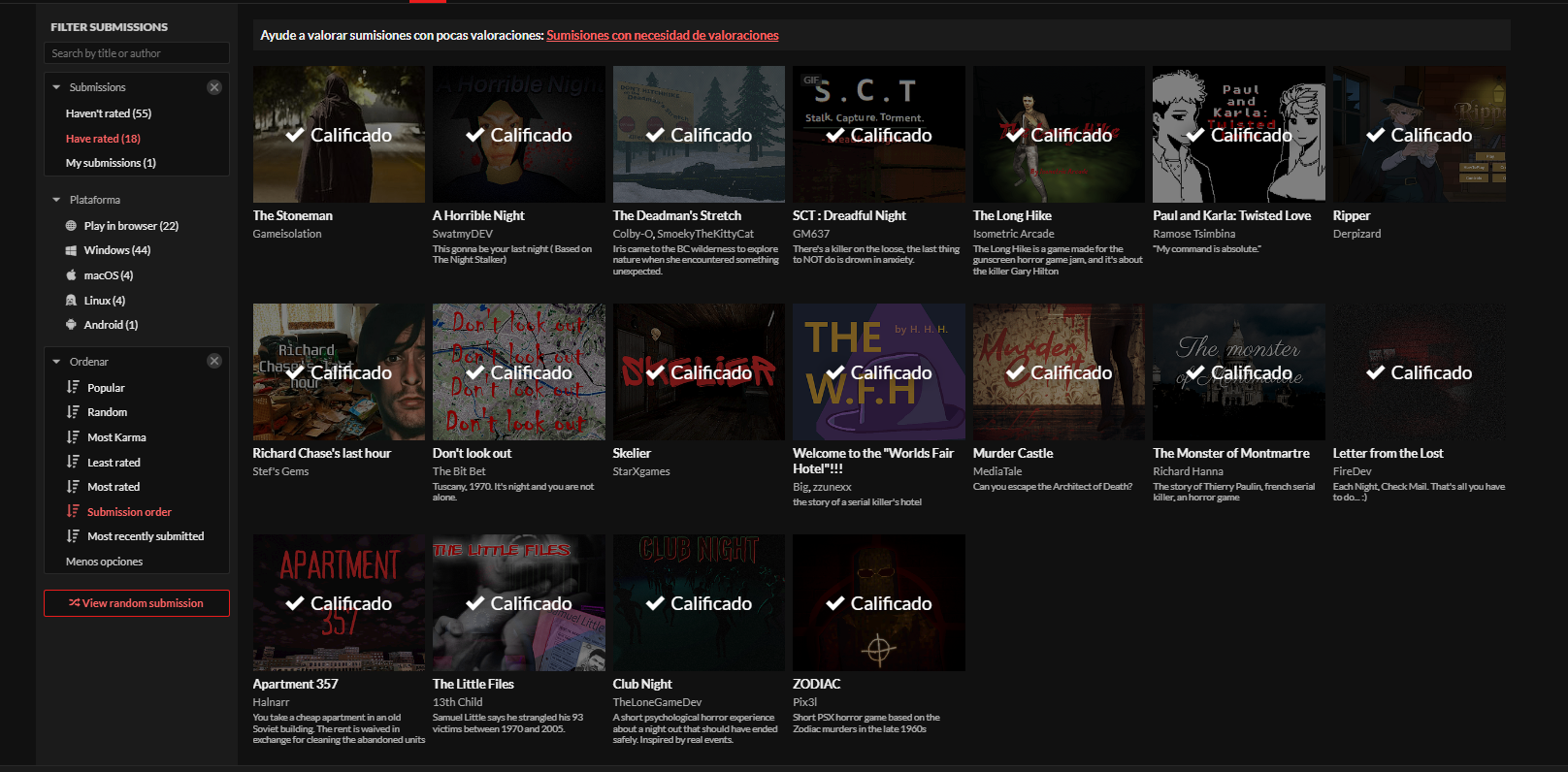Open Welcome to the Worlds Fair Hotel thumbnail

click(879, 372)
